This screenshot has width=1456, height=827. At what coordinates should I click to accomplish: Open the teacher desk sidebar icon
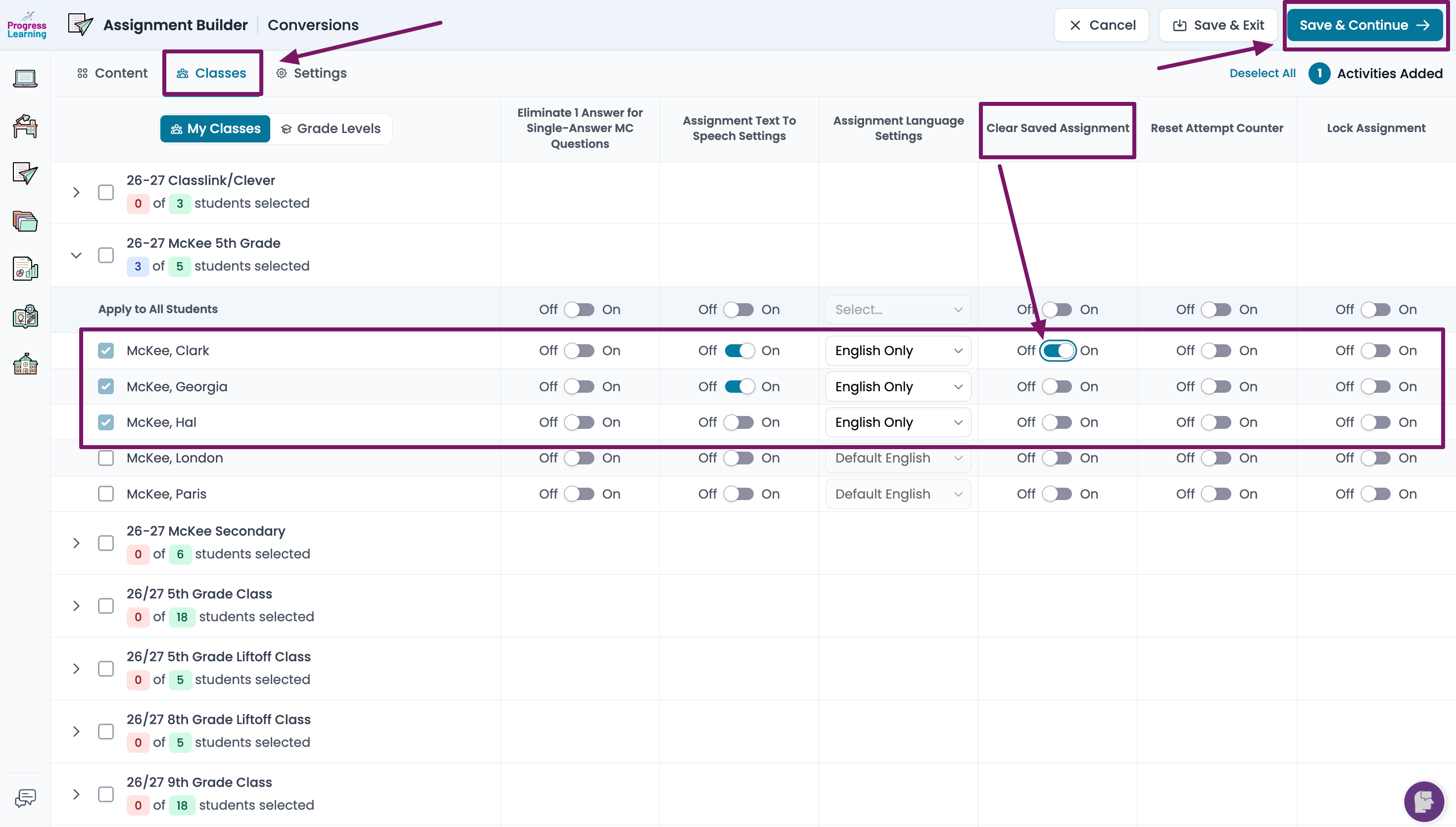(25, 126)
